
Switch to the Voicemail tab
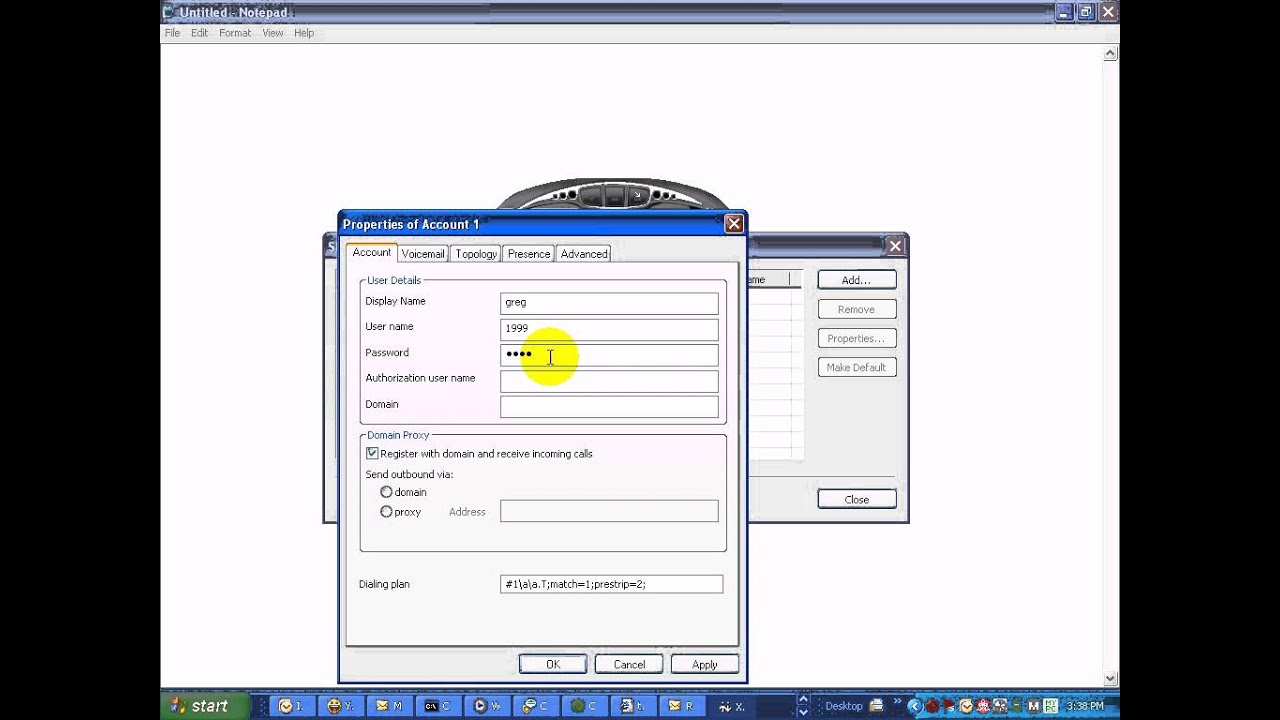click(x=423, y=254)
